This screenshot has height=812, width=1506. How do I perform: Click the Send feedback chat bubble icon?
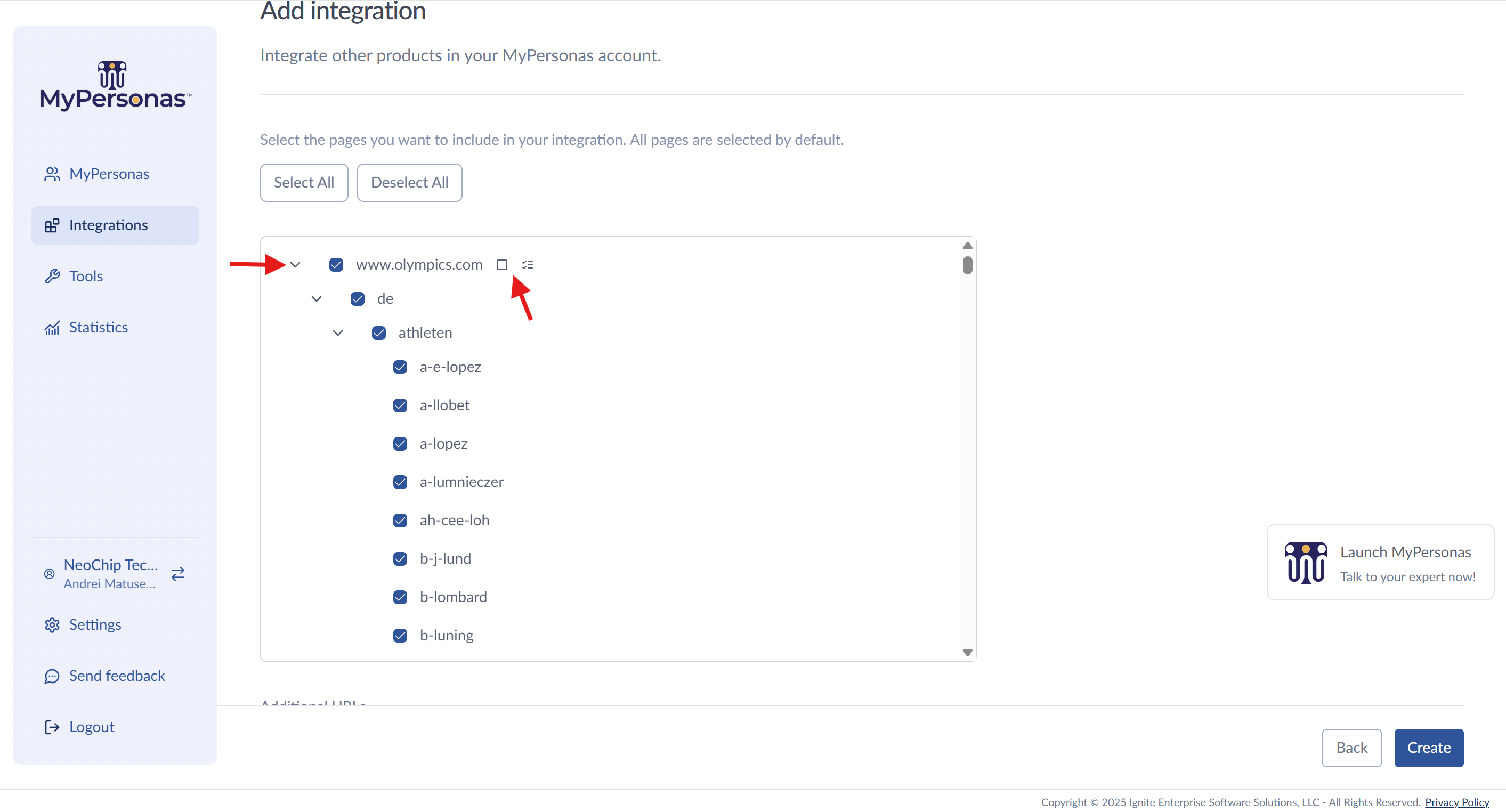(52, 676)
